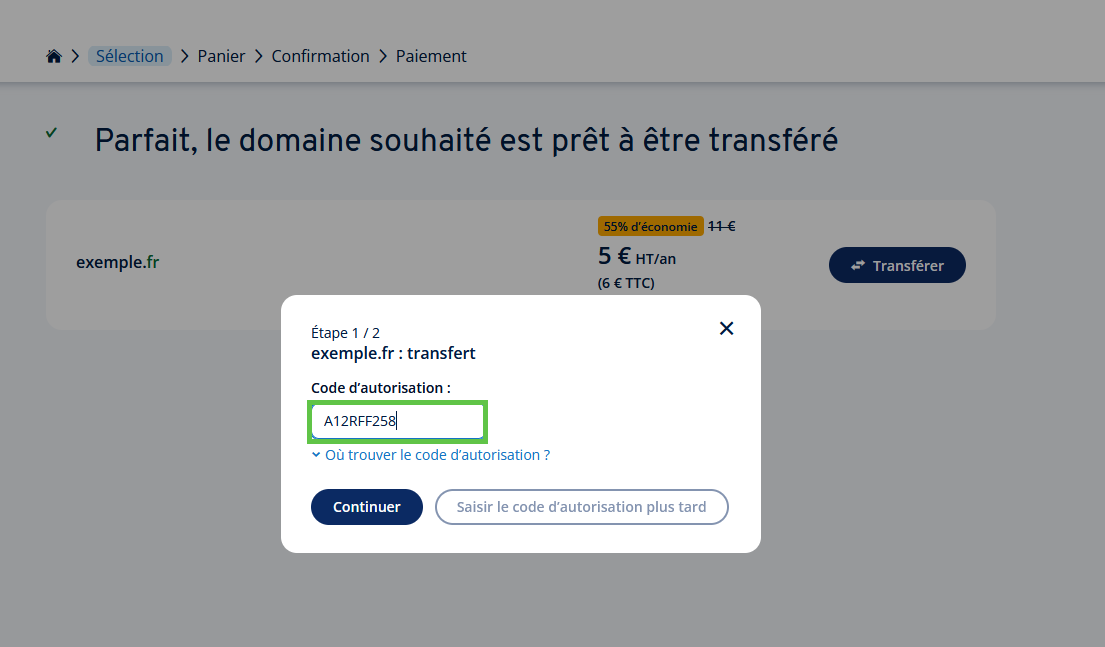Expand "Où trouver le code d'autorisation ?"
This screenshot has height=647, width=1105.
(x=437, y=455)
